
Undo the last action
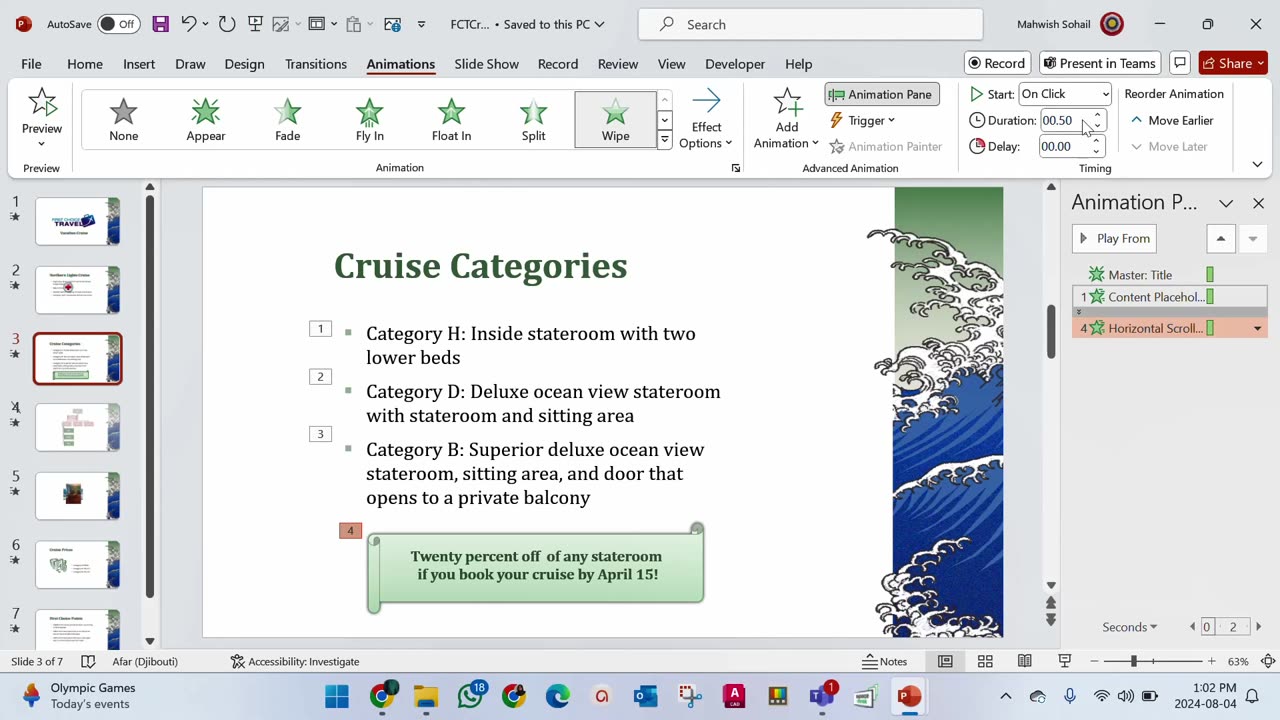[188, 24]
